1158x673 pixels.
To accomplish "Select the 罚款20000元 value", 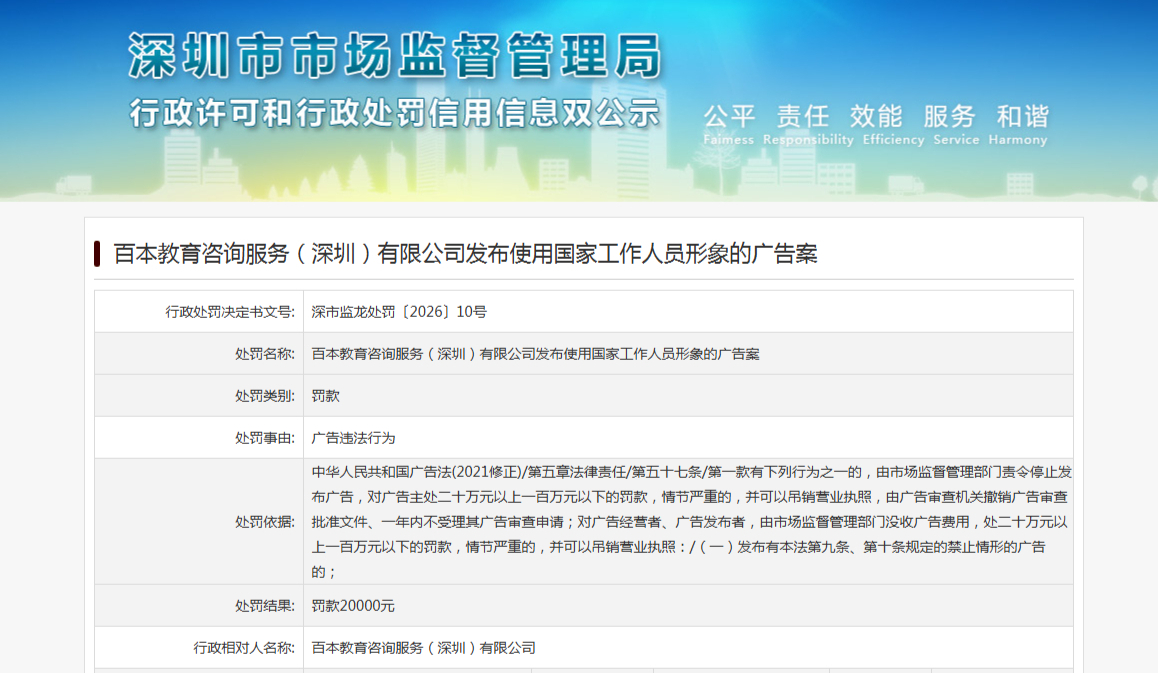I will pyautogui.click(x=353, y=607).
